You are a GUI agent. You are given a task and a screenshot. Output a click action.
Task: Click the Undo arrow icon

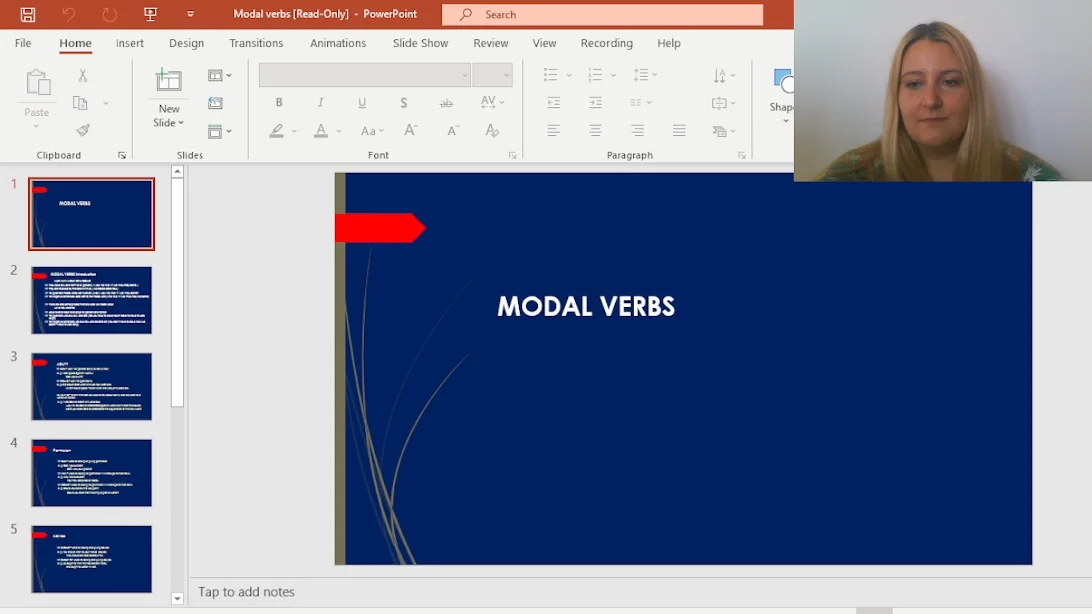(x=68, y=14)
